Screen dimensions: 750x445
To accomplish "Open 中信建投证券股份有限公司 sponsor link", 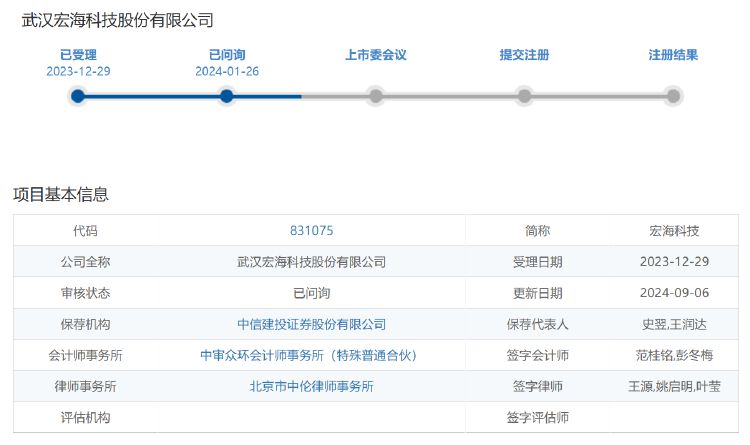I will pyautogui.click(x=311, y=324).
